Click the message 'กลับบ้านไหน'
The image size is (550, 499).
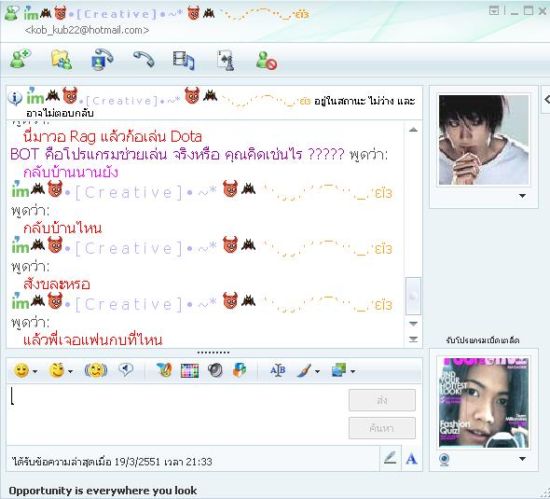point(62,228)
